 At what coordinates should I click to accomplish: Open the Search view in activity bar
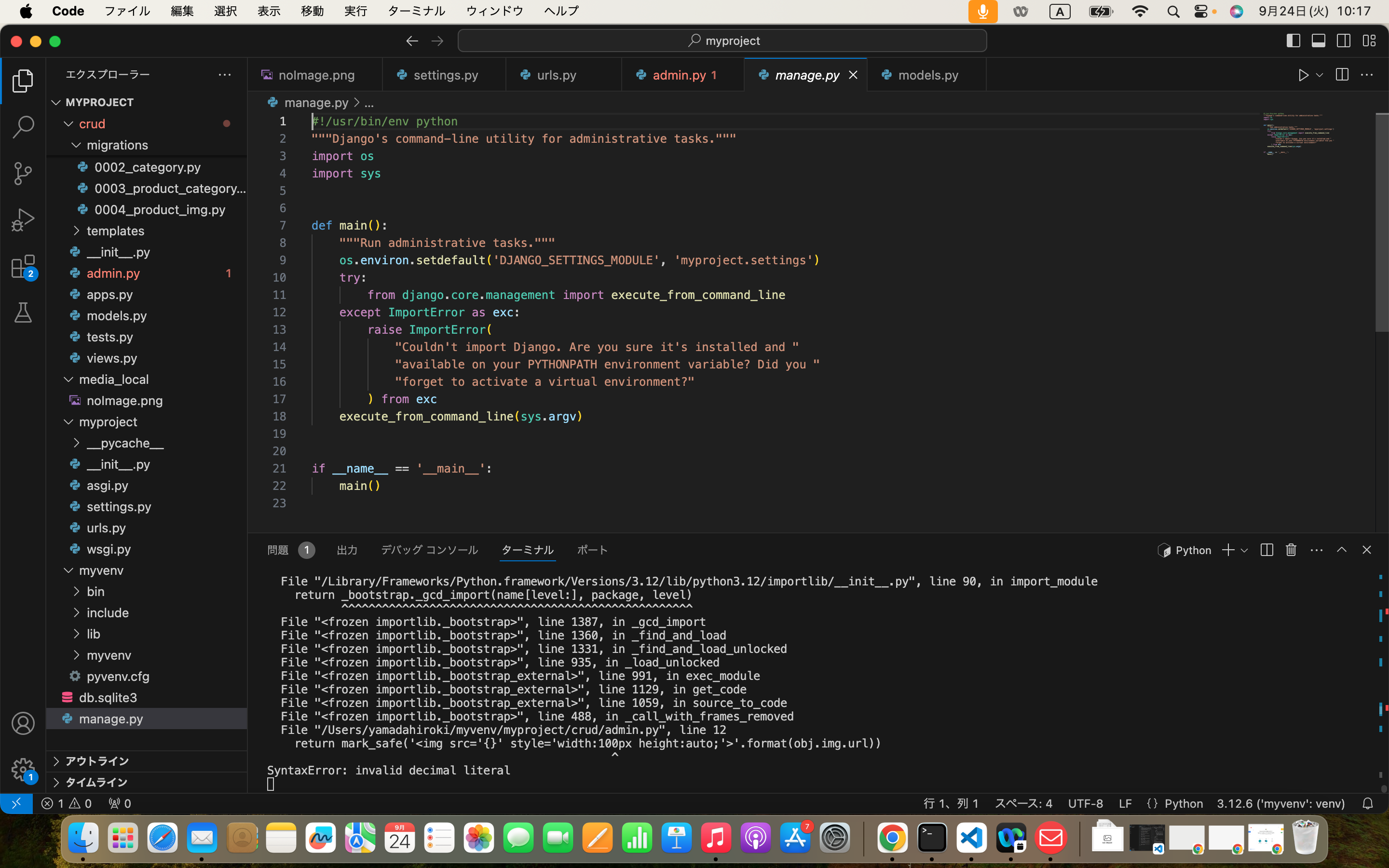23,127
